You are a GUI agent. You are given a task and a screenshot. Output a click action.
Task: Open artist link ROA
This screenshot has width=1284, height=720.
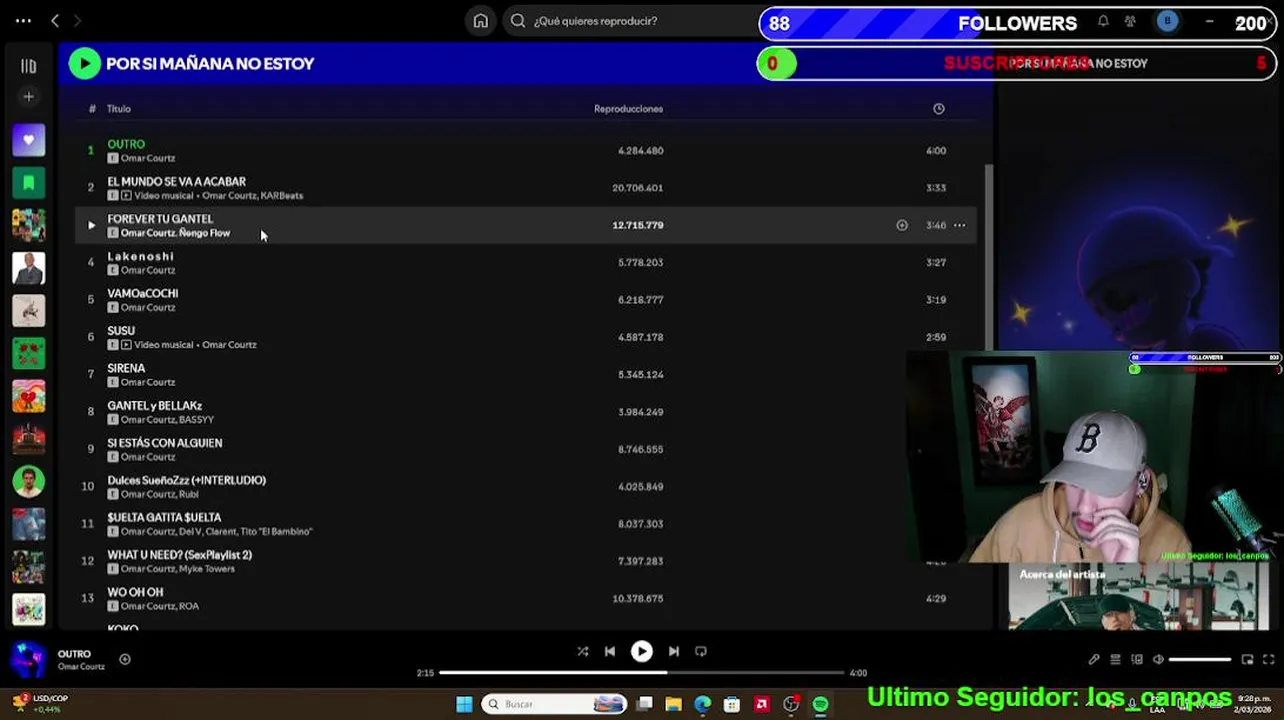[189, 606]
